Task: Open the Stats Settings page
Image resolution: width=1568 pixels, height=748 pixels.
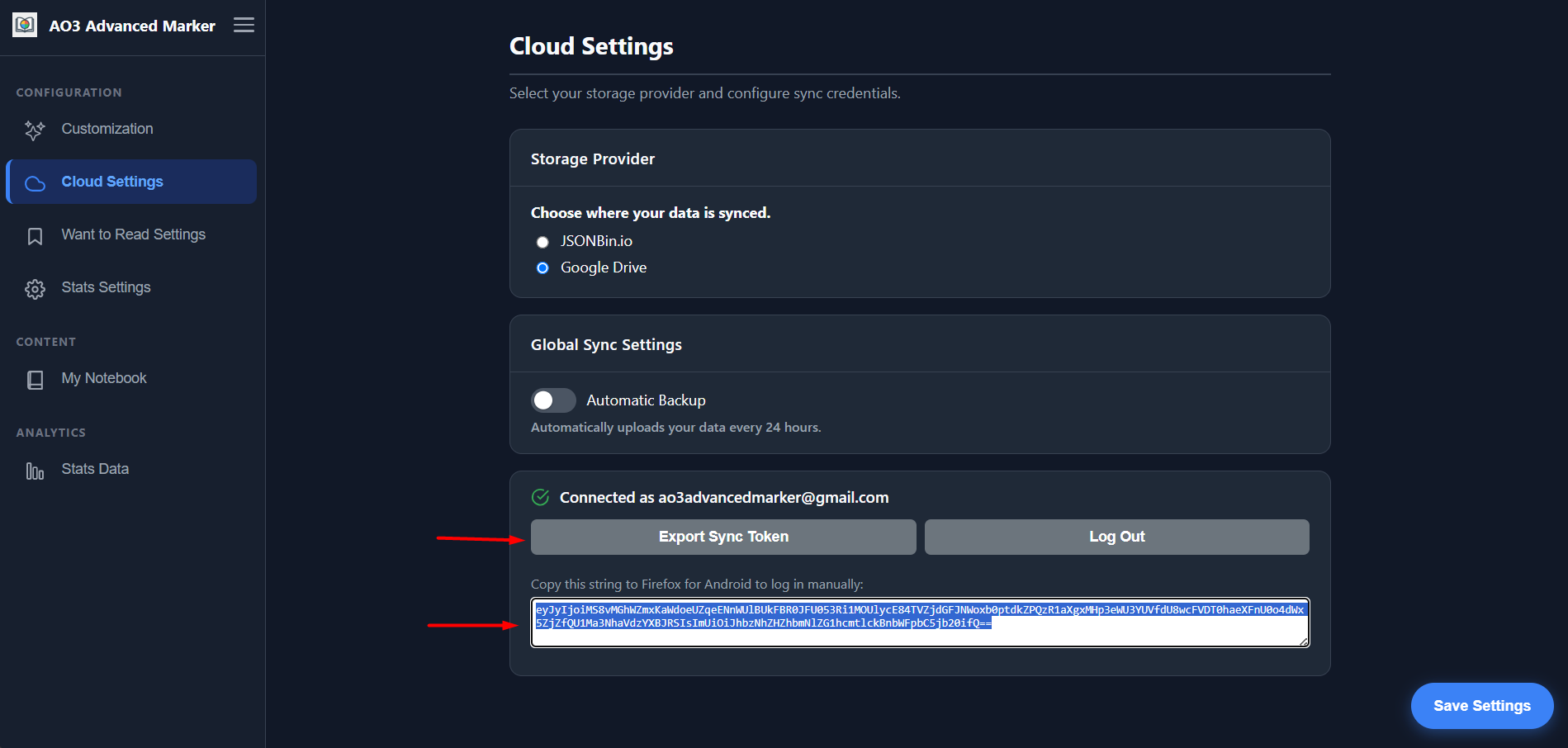Action: click(x=131, y=287)
